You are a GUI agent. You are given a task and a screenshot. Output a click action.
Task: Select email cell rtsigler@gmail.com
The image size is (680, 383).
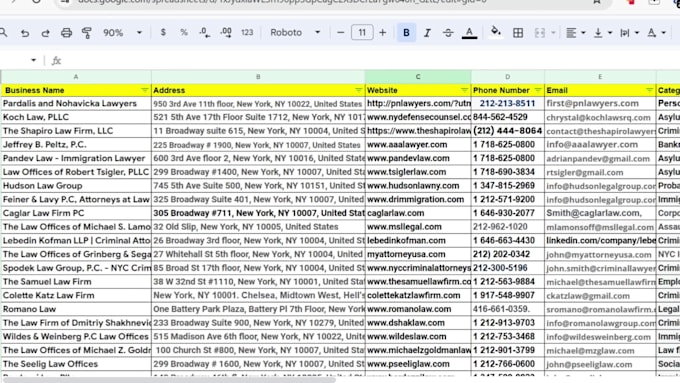coord(600,172)
